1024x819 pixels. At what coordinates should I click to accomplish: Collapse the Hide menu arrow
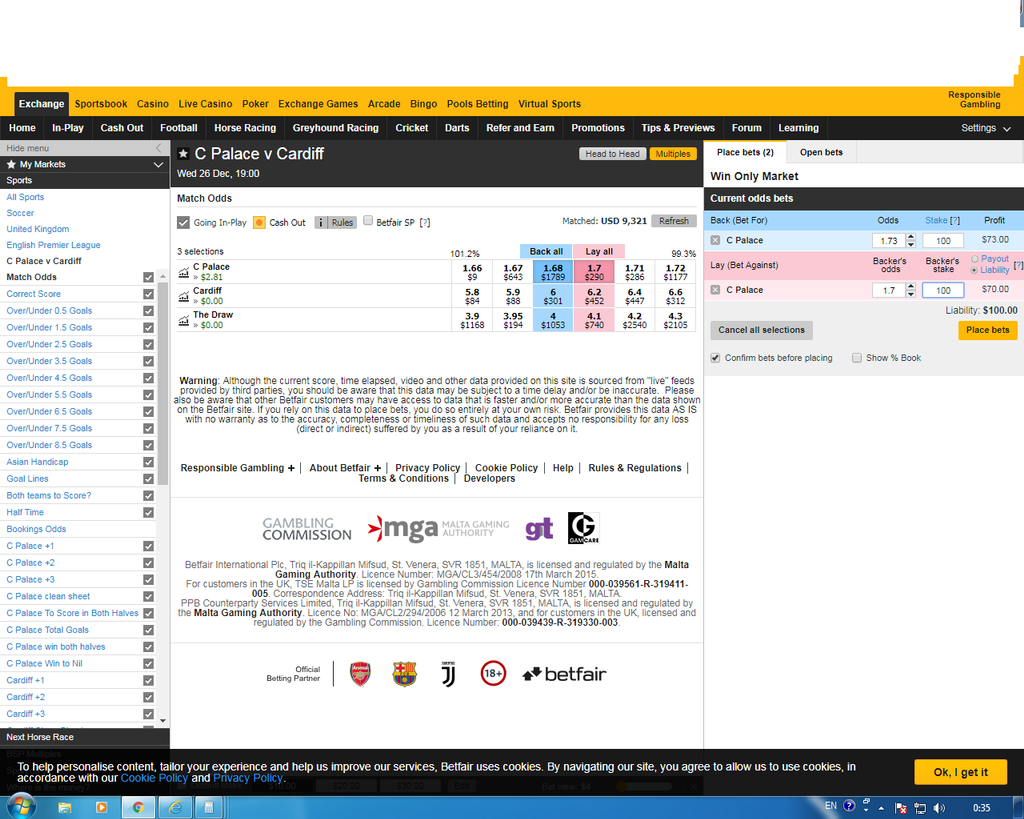(x=159, y=148)
